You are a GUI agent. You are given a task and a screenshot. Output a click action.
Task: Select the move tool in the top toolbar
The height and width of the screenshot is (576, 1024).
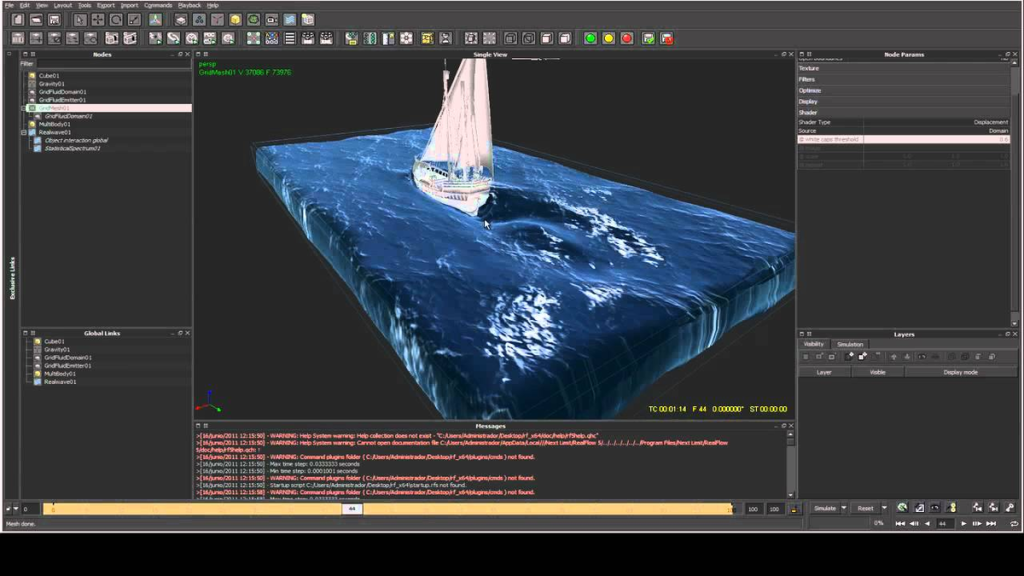(98, 20)
